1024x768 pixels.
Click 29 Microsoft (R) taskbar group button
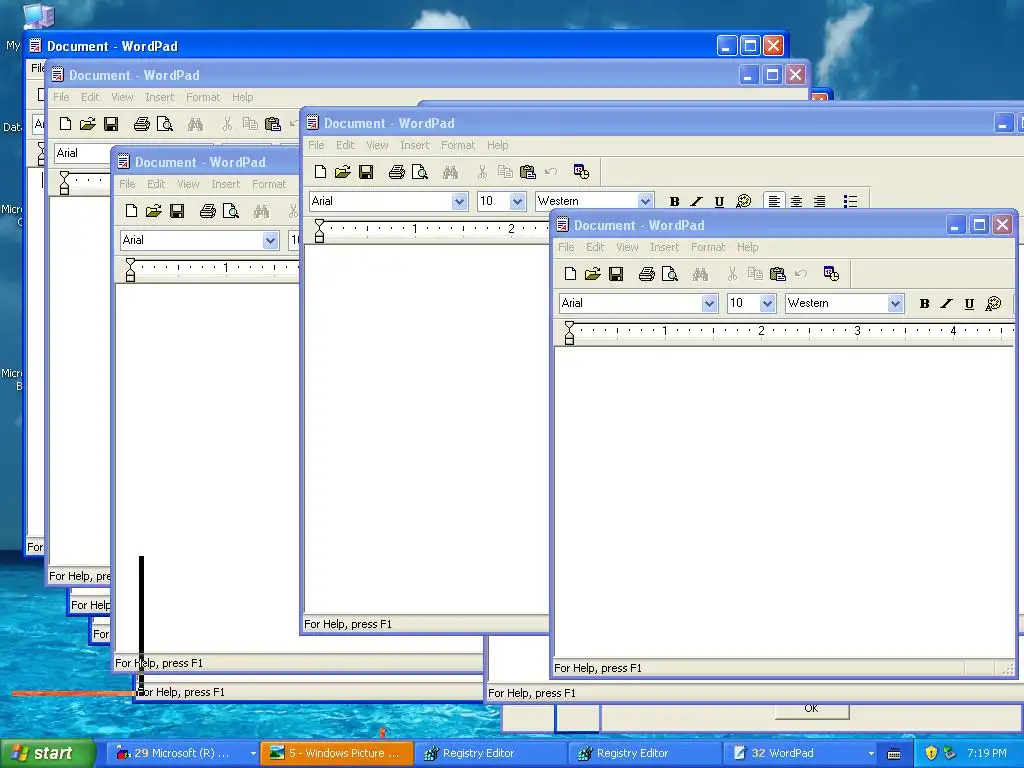pyautogui.click(x=184, y=753)
